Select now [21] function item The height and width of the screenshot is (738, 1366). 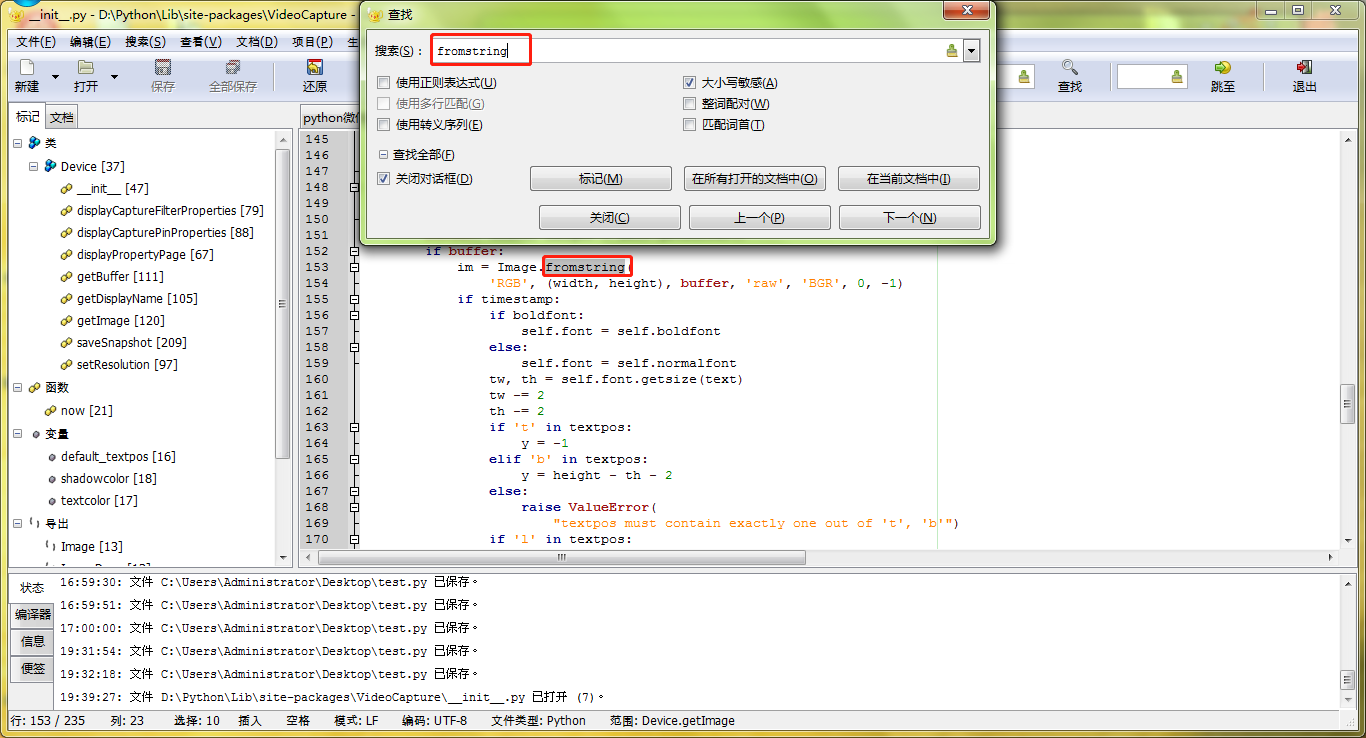(x=87, y=411)
